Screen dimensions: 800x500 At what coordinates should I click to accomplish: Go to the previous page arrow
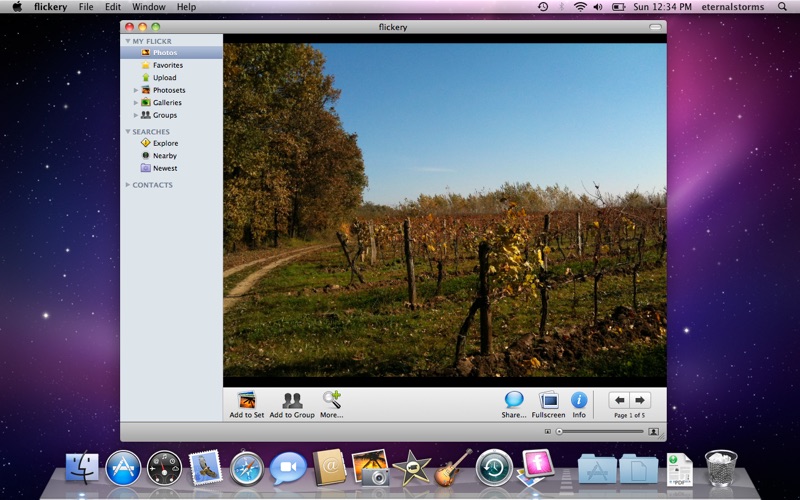tap(619, 400)
